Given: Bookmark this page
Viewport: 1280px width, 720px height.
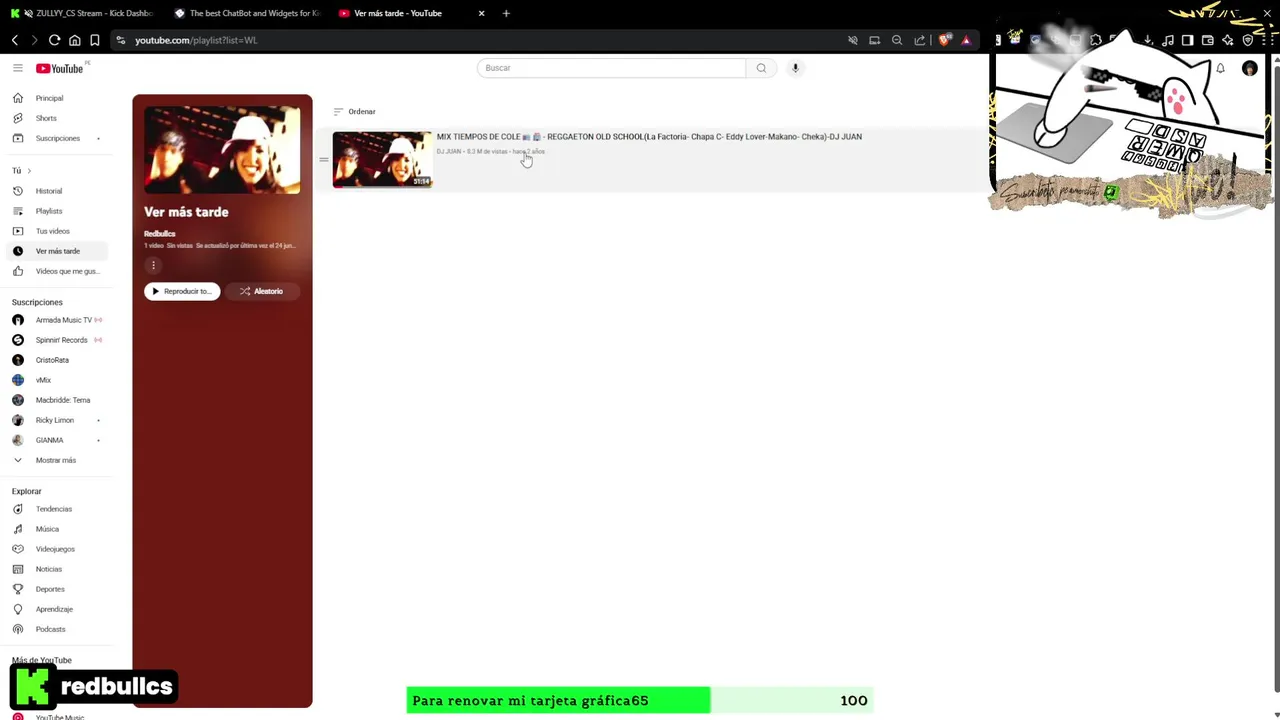Looking at the screenshot, I should tap(94, 40).
